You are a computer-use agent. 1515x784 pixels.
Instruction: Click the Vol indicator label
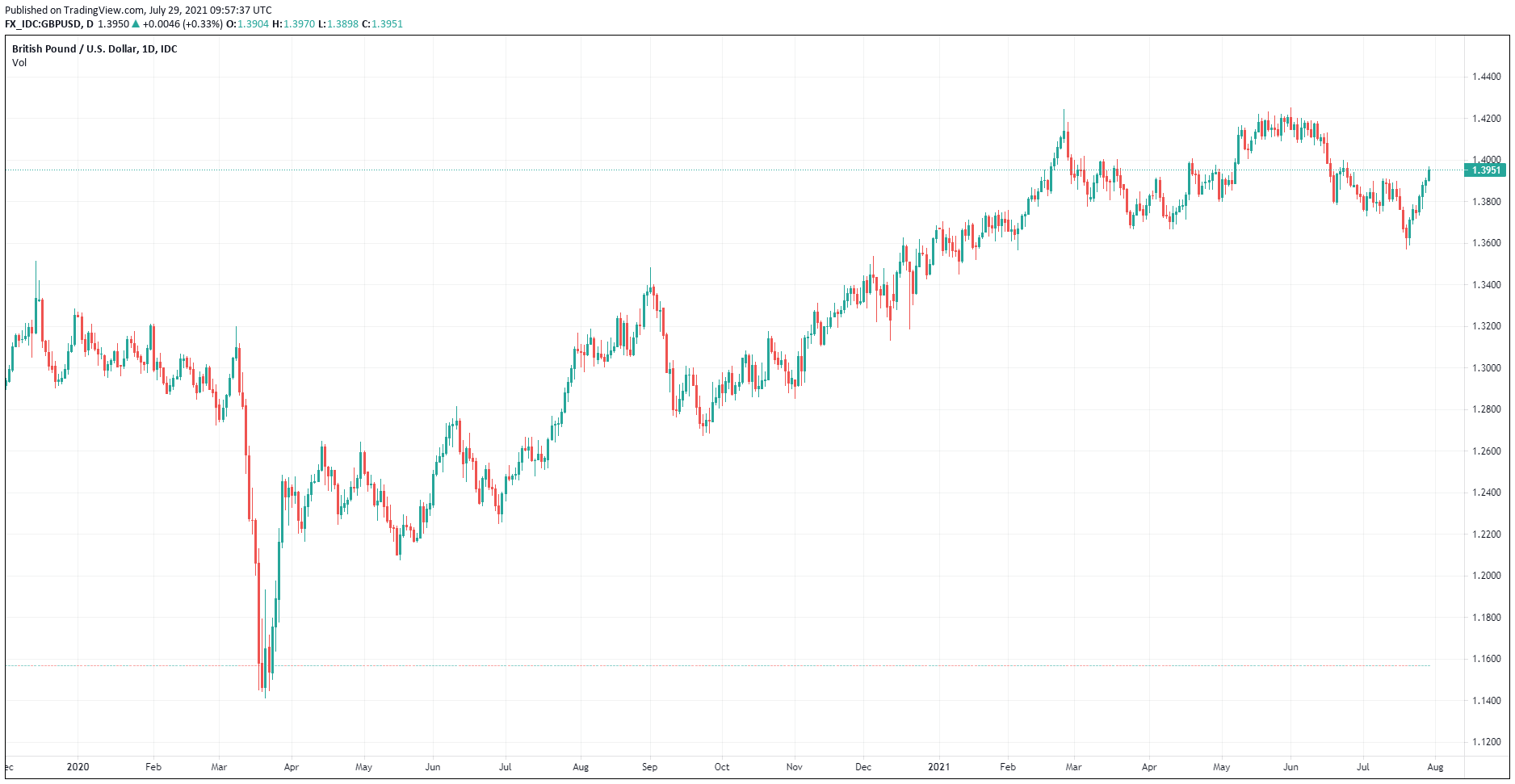point(19,63)
